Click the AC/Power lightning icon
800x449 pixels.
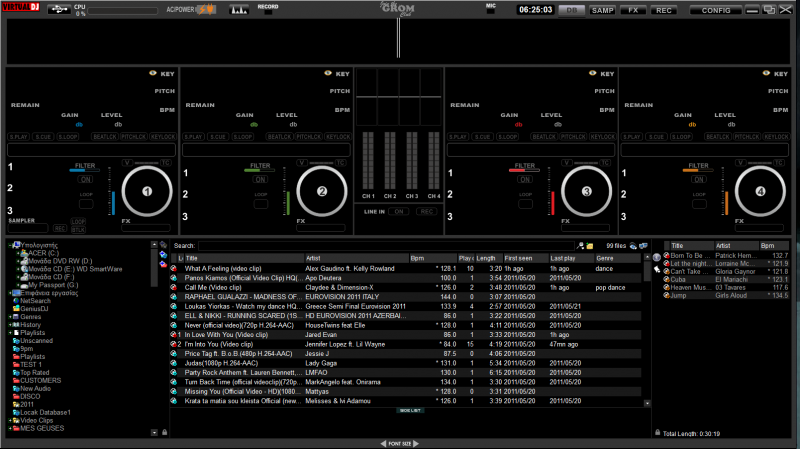[207, 9]
